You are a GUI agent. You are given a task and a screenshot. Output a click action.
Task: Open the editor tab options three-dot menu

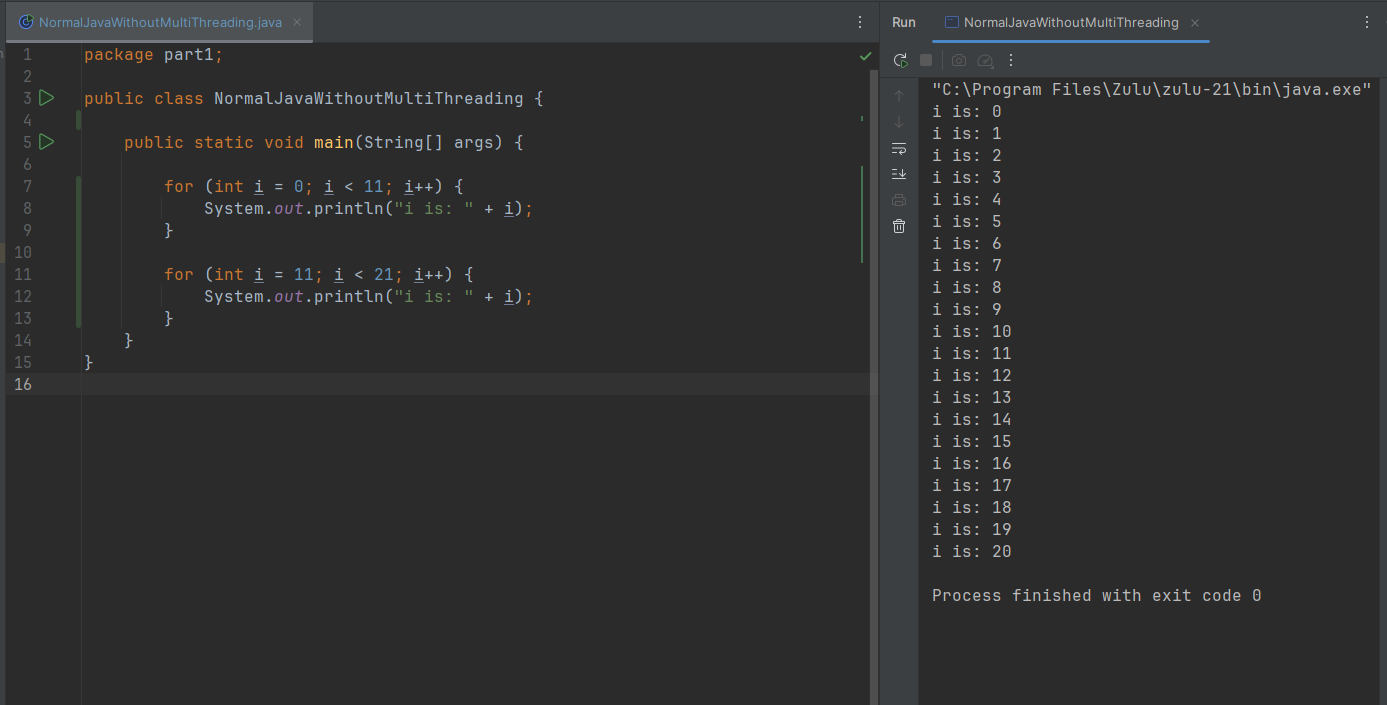860,22
